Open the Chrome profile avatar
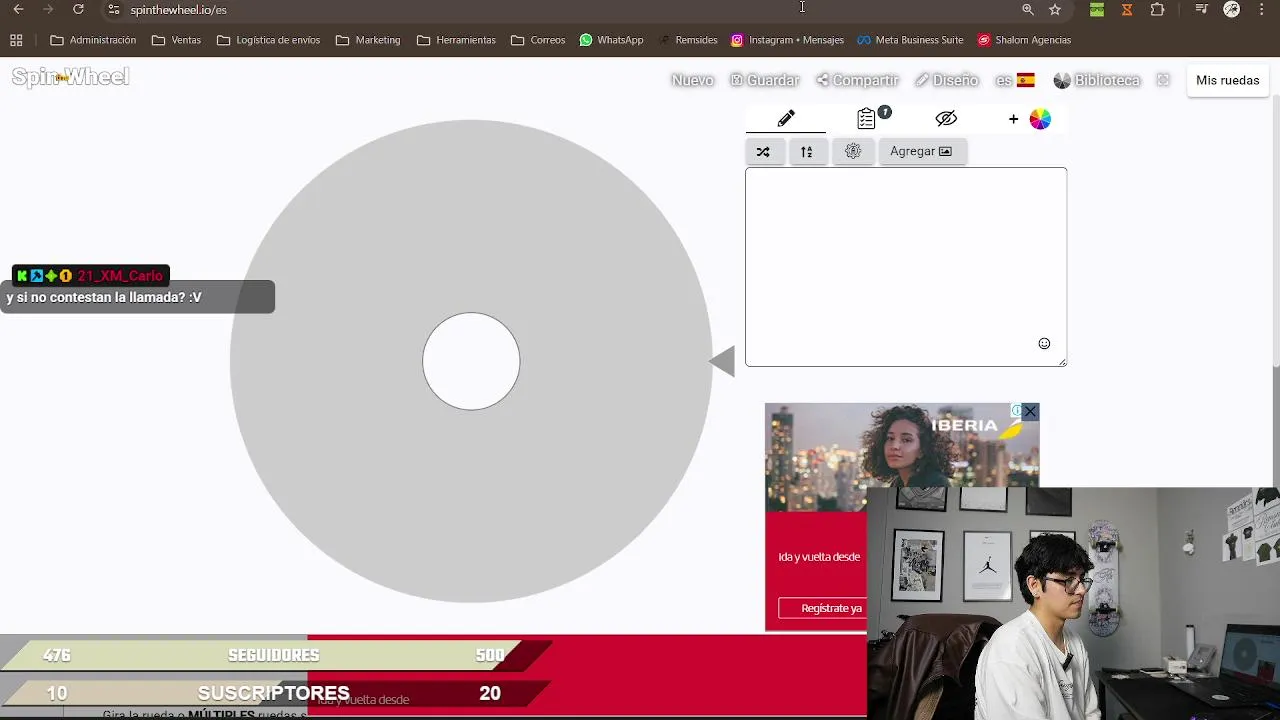Screen dimensions: 1280x720 tap(1232, 9)
